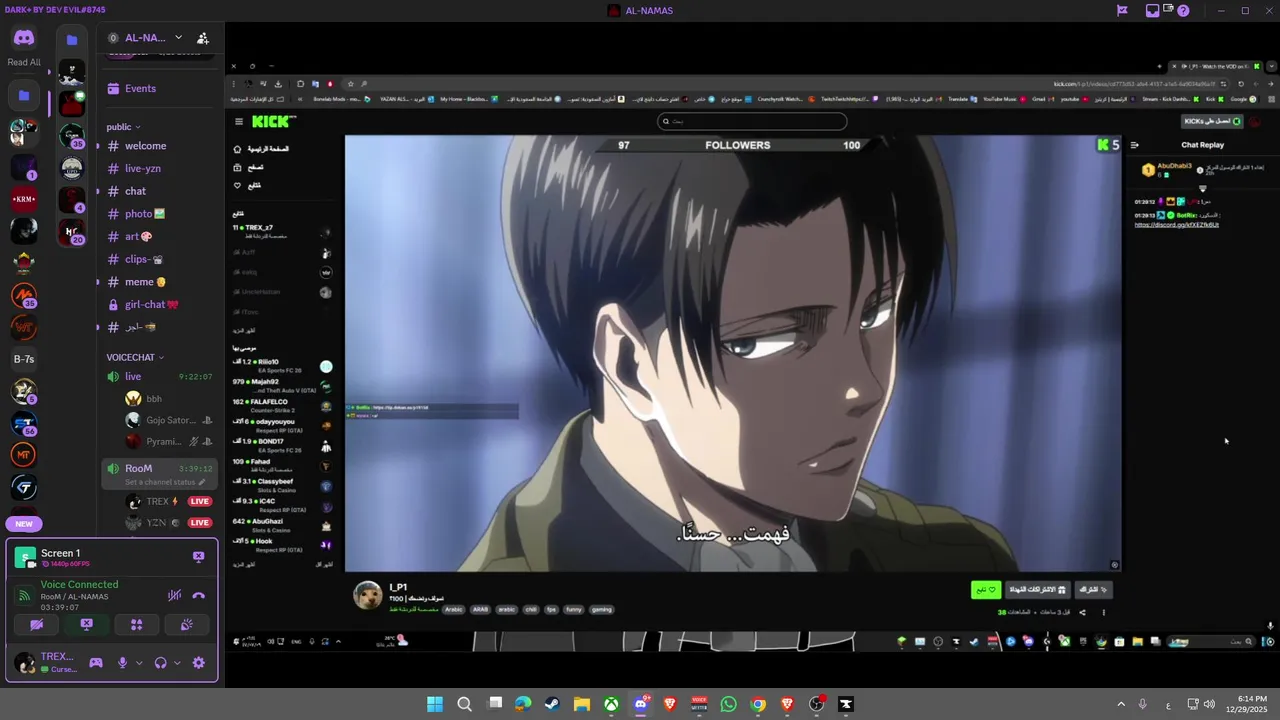Click the Read All button
This screenshot has width=1280, height=720.
24,62
